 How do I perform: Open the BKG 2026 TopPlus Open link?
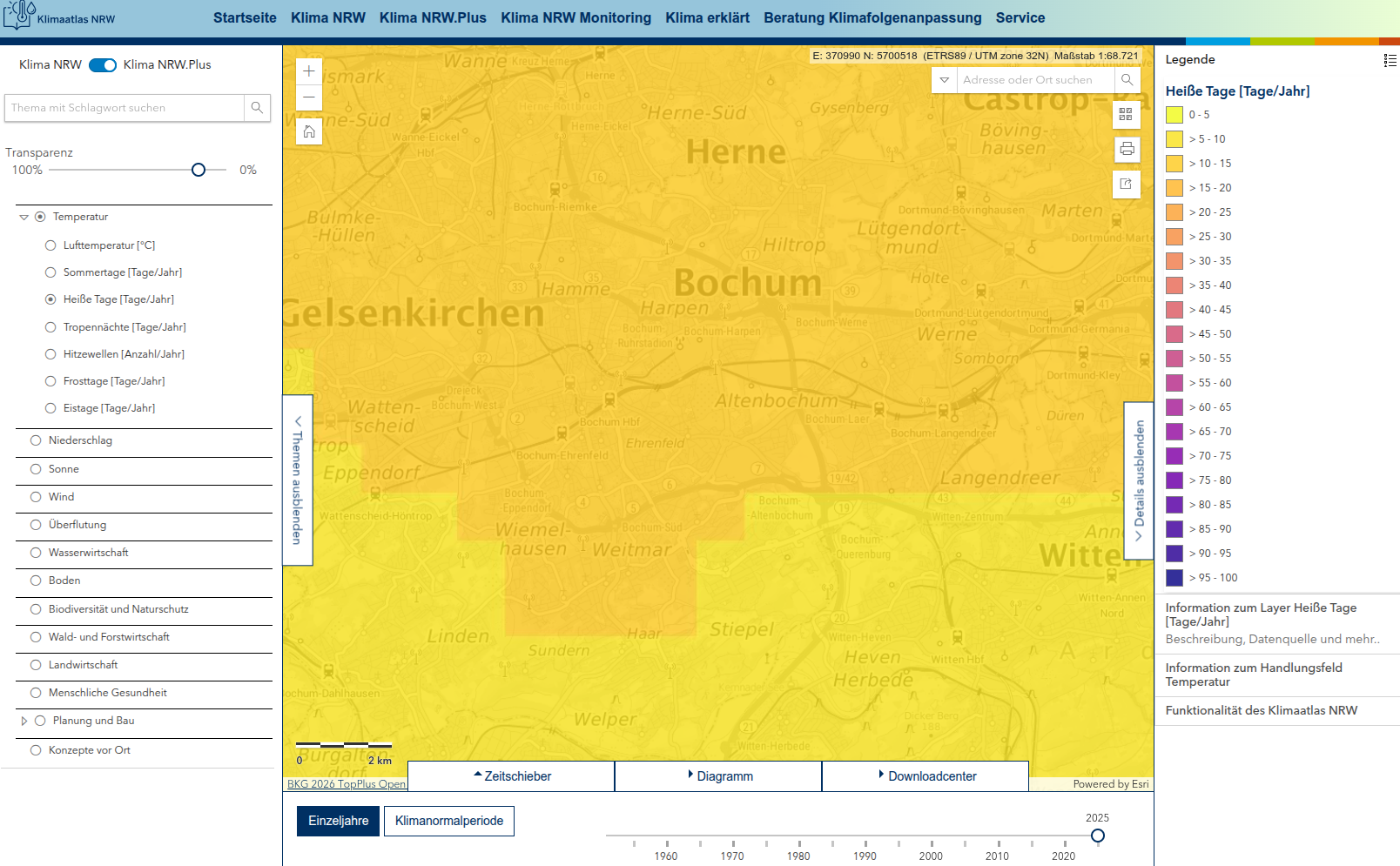(x=347, y=784)
